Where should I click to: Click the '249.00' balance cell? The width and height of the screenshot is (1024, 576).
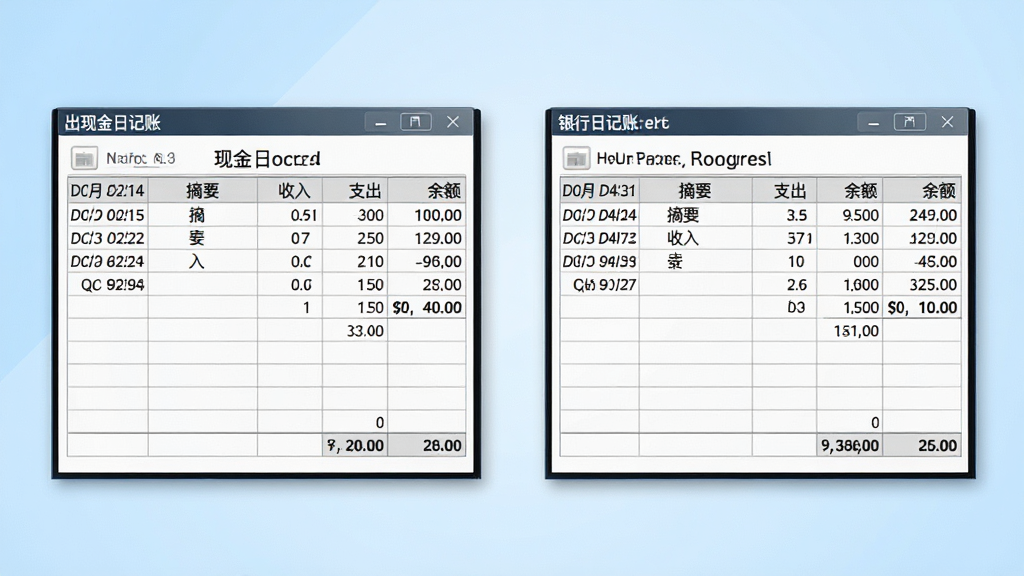922,215
